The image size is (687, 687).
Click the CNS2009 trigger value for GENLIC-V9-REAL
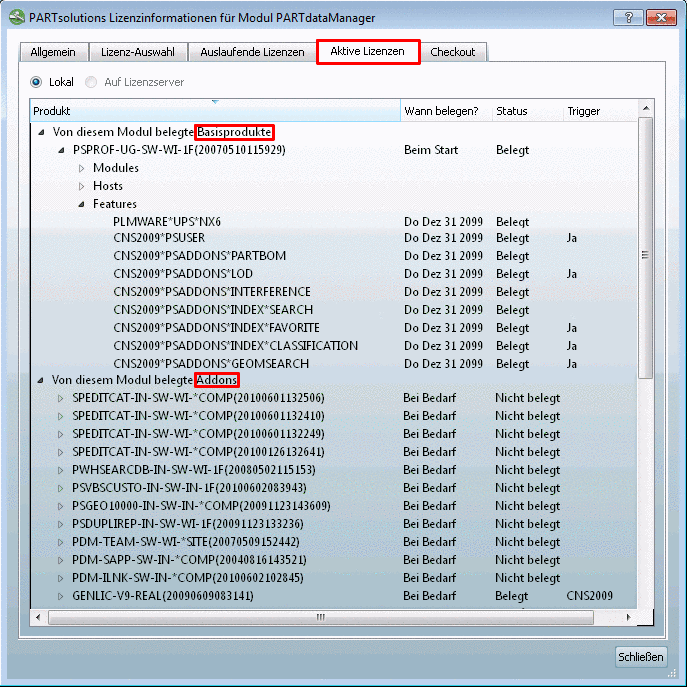point(589,596)
